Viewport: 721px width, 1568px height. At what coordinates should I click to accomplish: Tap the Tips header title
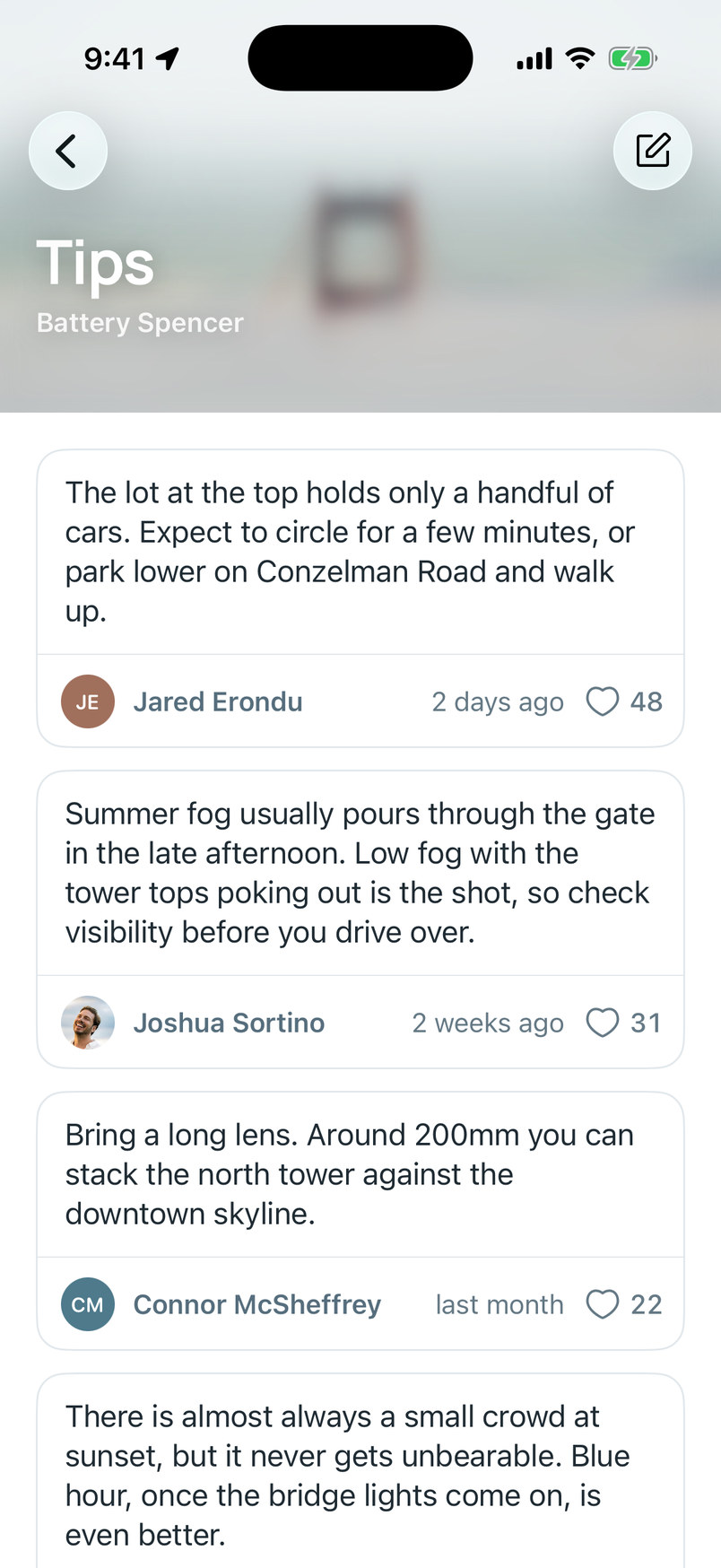click(95, 263)
